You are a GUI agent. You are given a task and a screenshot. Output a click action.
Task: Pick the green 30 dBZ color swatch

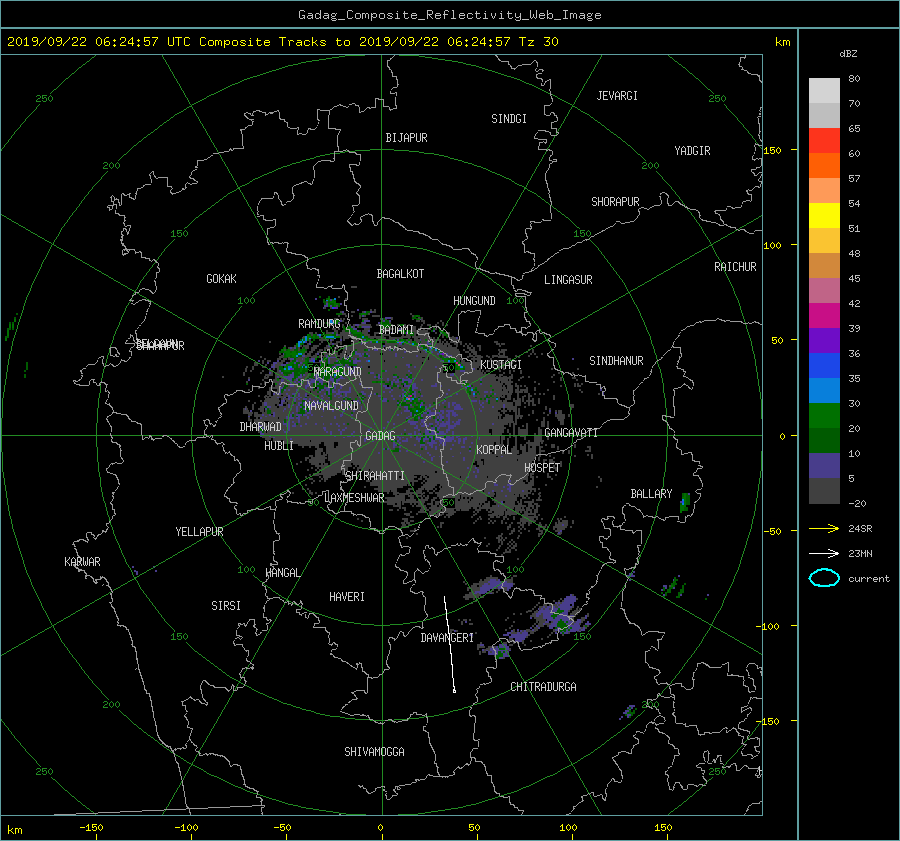coord(824,416)
